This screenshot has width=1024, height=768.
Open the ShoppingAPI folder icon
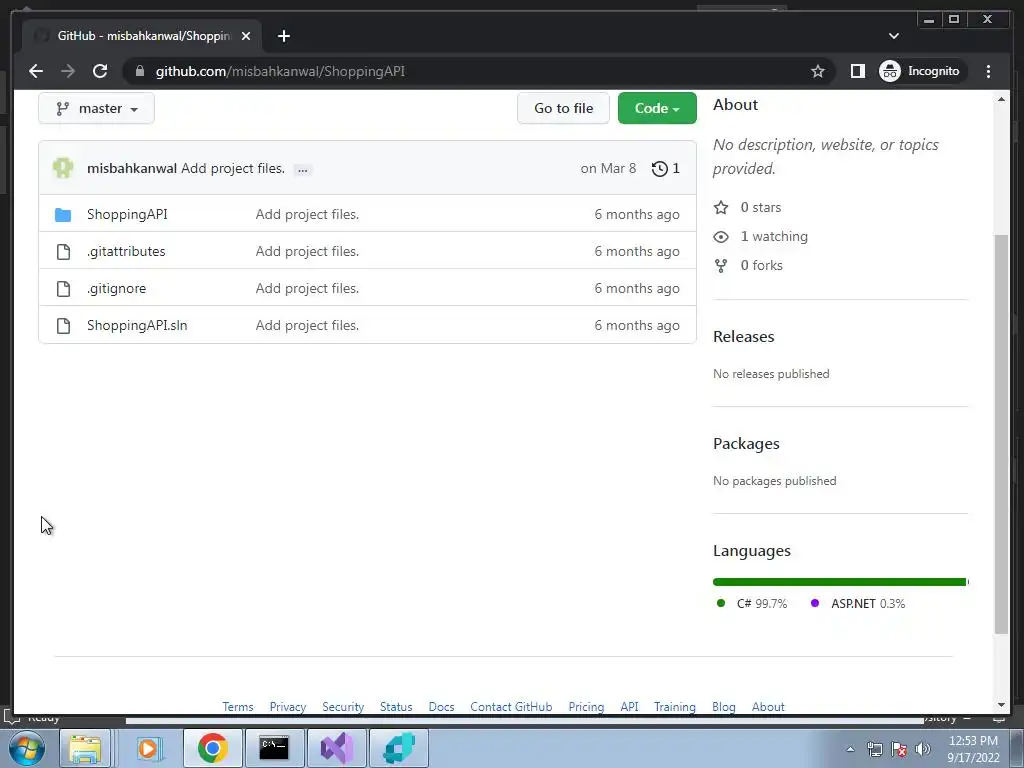click(63, 214)
